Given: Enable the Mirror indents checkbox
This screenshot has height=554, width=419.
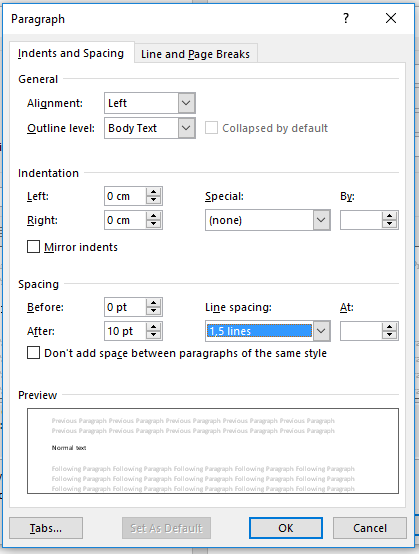Looking at the screenshot, I should pos(34,247).
